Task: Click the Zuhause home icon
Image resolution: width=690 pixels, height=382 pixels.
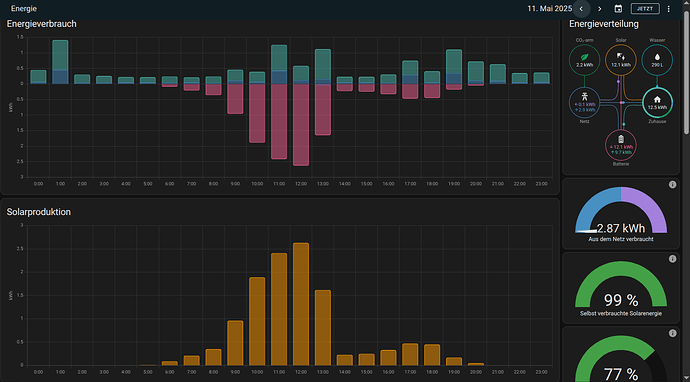Action: click(x=657, y=99)
